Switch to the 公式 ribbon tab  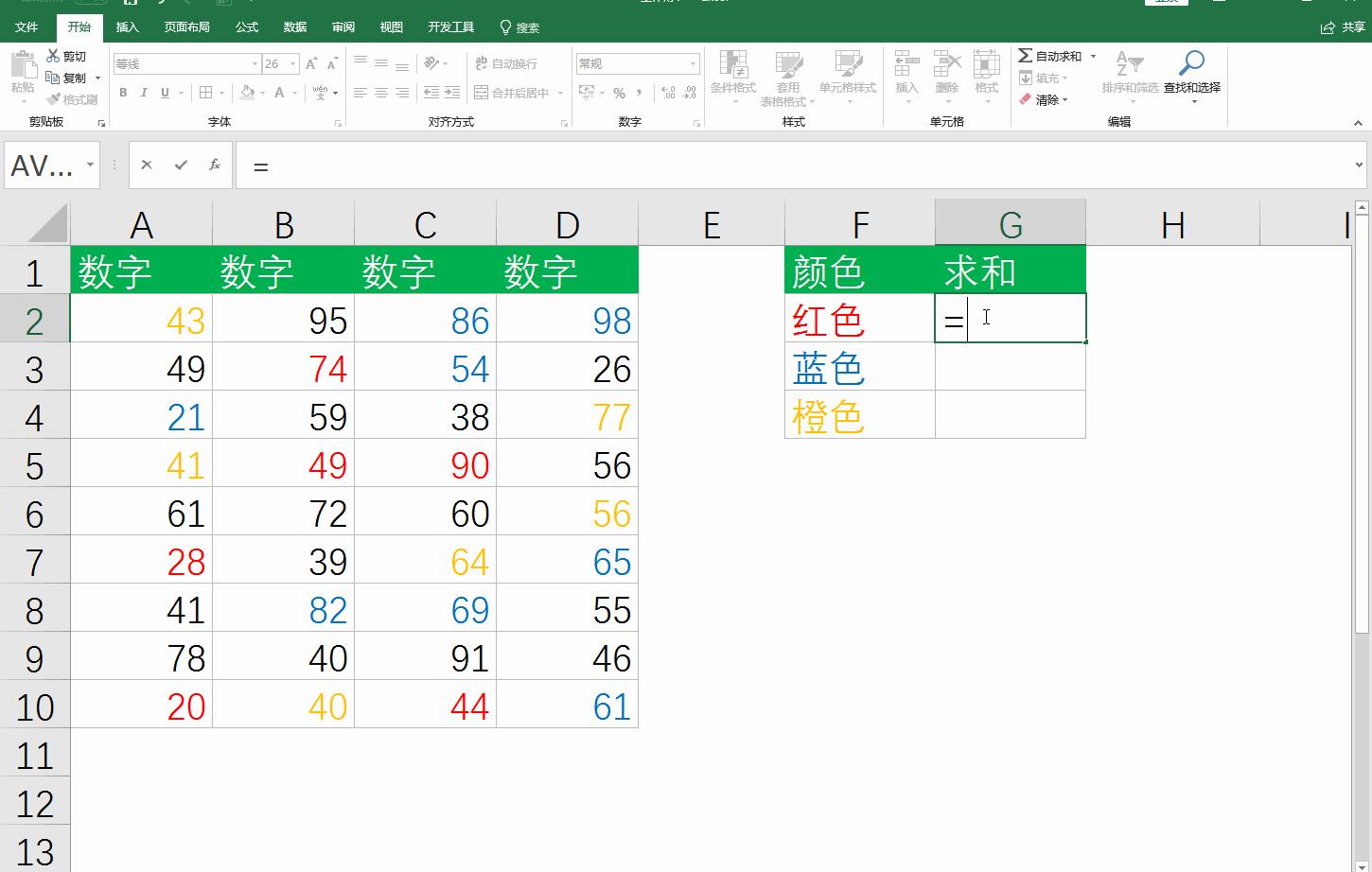click(x=246, y=26)
